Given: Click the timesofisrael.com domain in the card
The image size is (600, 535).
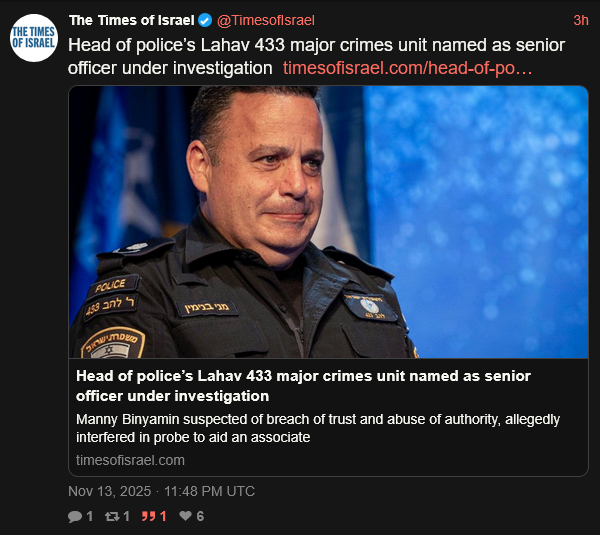Looking at the screenshot, I should pyautogui.click(x=130, y=459).
